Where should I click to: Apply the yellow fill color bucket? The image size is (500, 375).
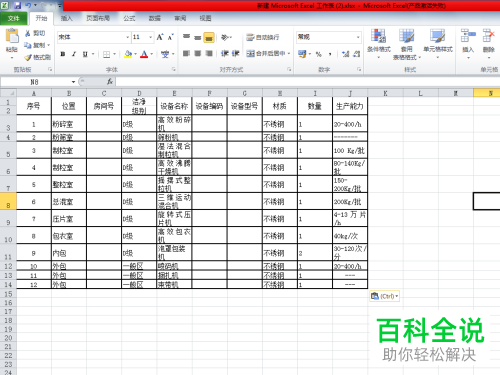[128, 54]
